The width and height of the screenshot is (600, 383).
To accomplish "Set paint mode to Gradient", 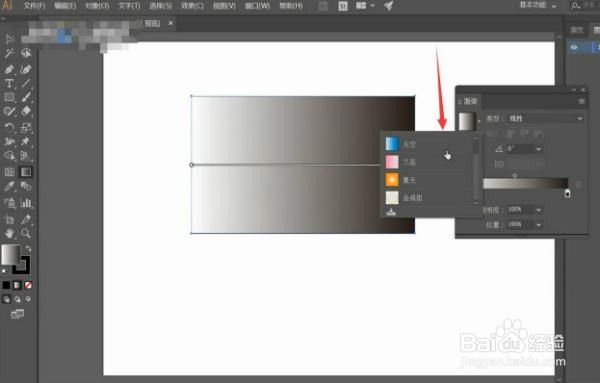I will tap(17, 285).
